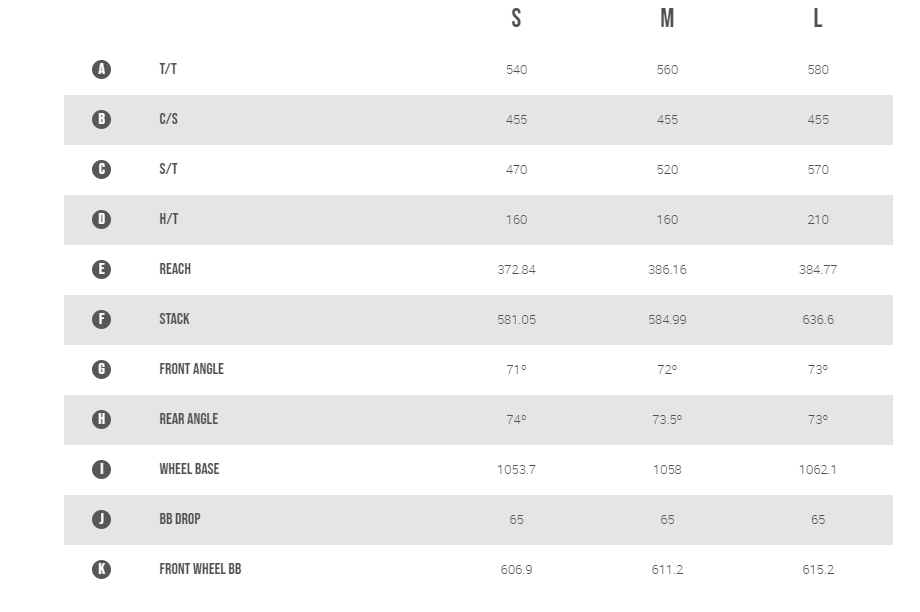Screen dimensions: 920x612
Task: Click the circled B icon for C/S
Action: pos(102,119)
